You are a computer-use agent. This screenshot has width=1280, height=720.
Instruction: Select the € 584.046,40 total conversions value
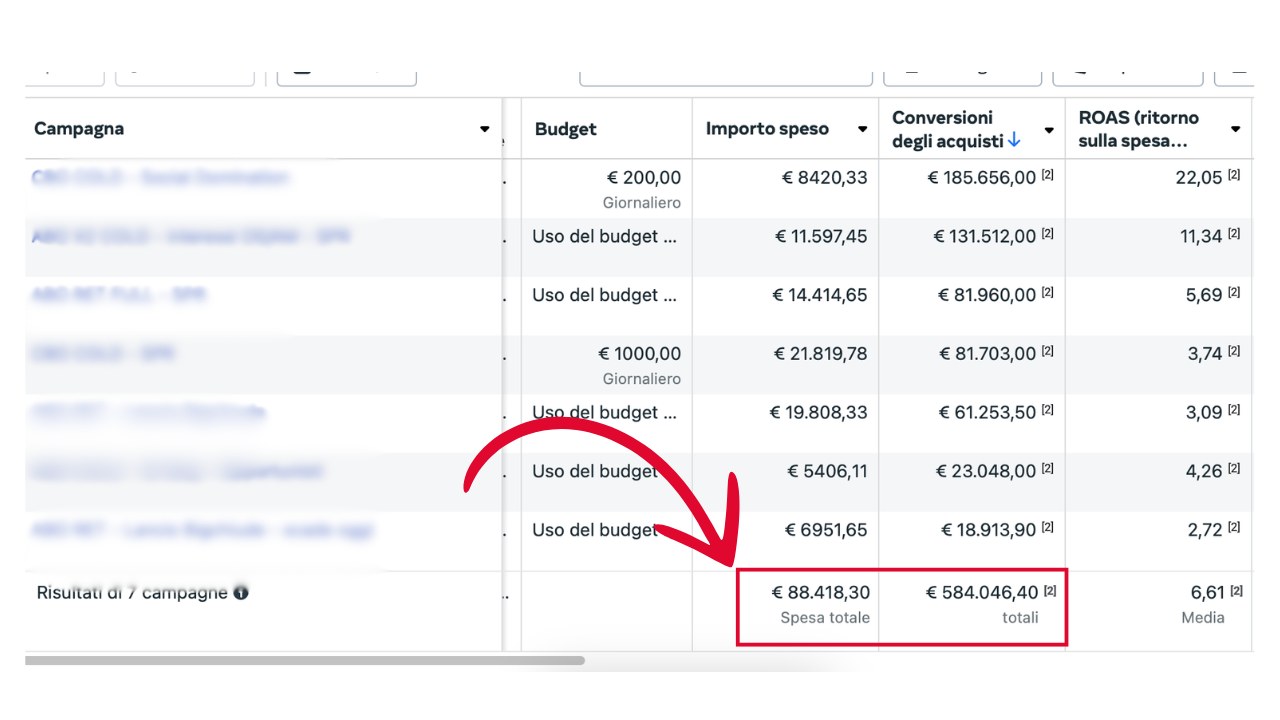pos(983,593)
